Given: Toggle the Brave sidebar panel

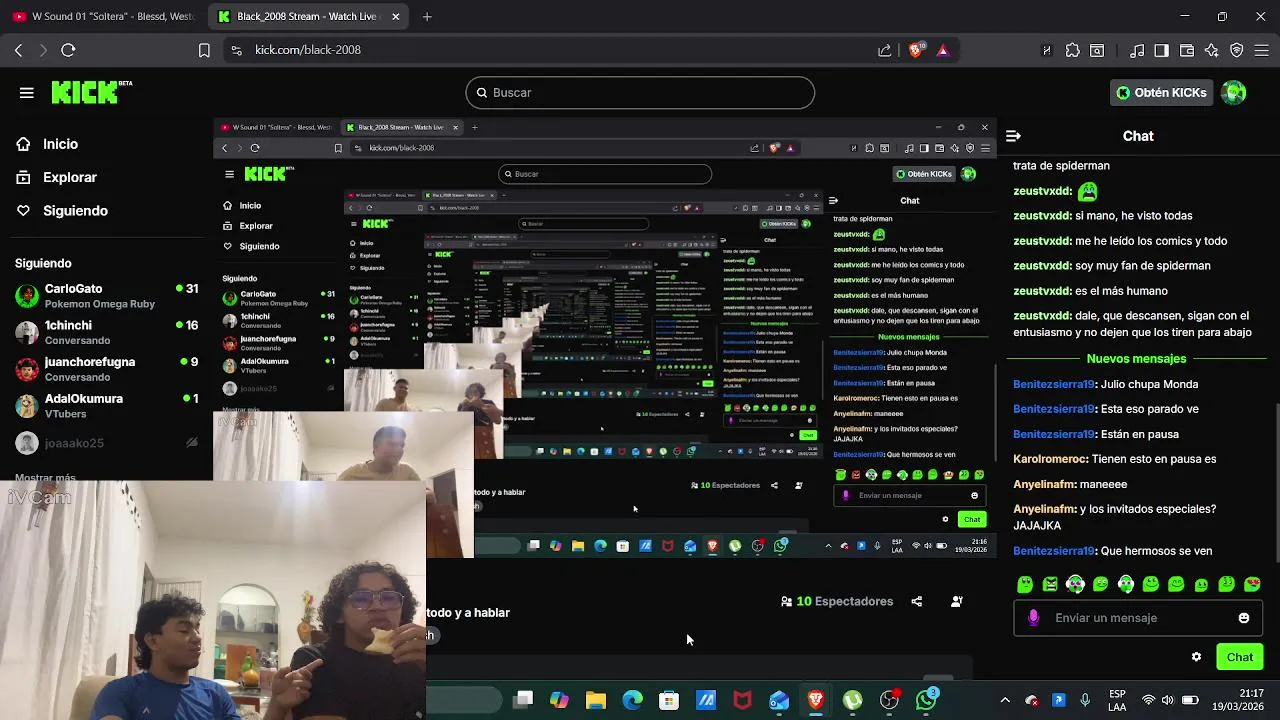Looking at the screenshot, I should pos(1162,50).
